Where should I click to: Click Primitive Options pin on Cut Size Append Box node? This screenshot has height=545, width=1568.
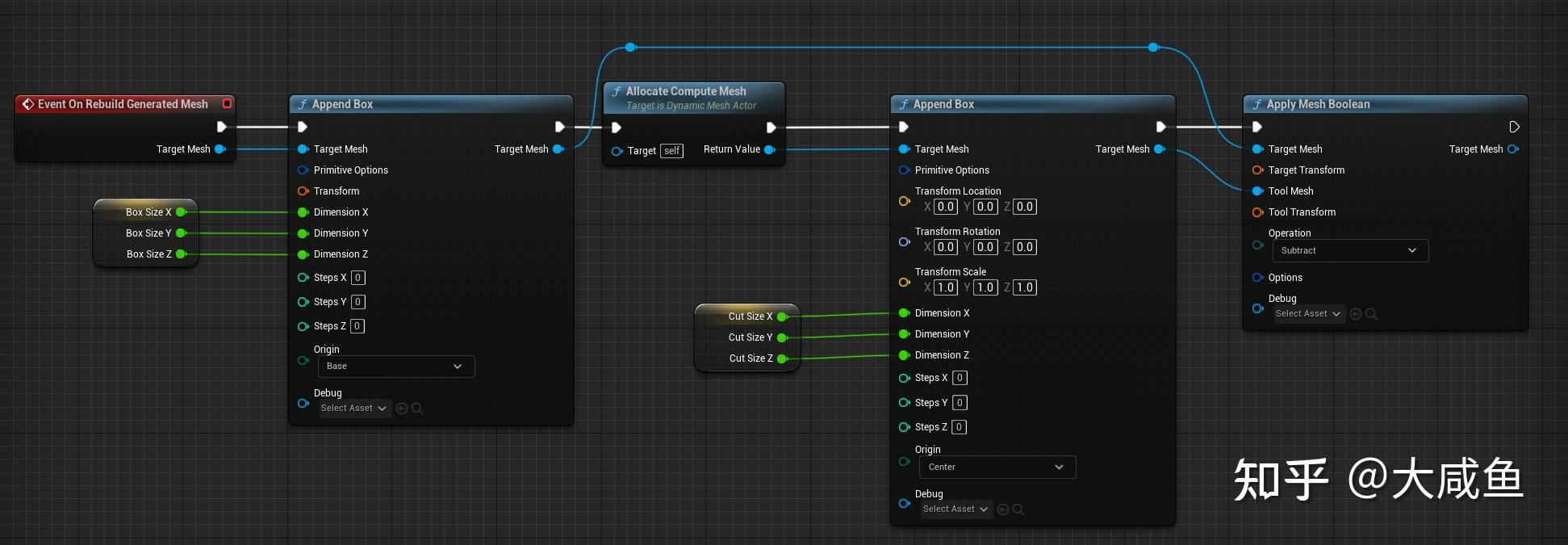point(905,170)
